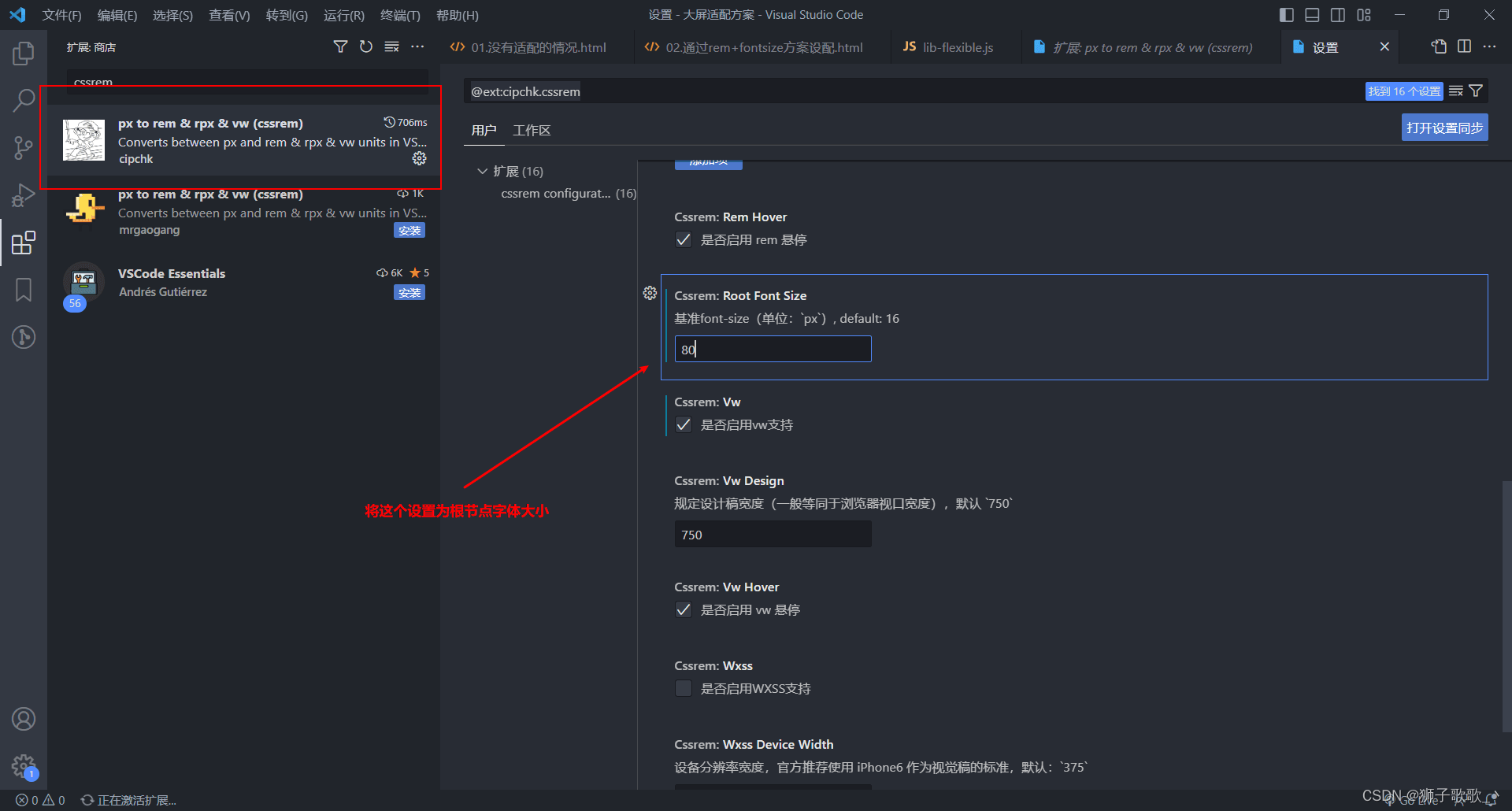Open the 文件(F) menu
Image resolution: width=1512 pixels, height=811 pixels.
coord(61,15)
